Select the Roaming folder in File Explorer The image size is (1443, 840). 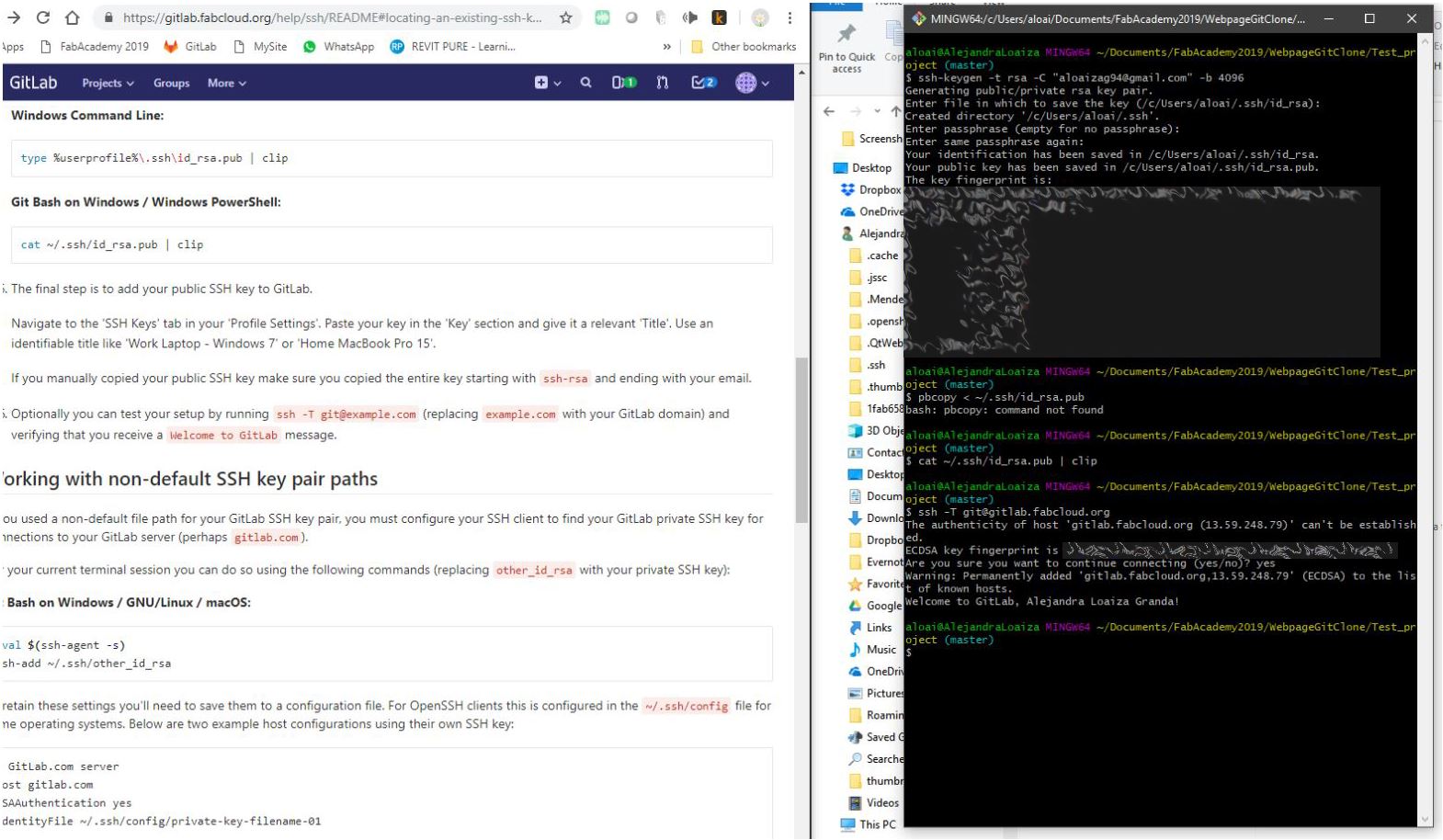[x=876, y=715]
